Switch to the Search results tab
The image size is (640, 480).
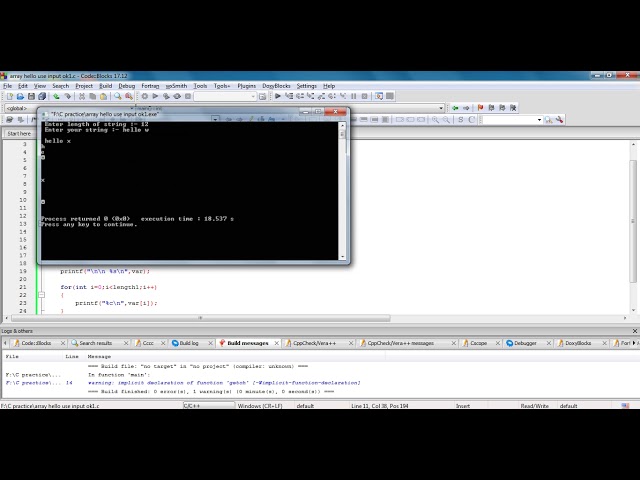click(x=96, y=343)
